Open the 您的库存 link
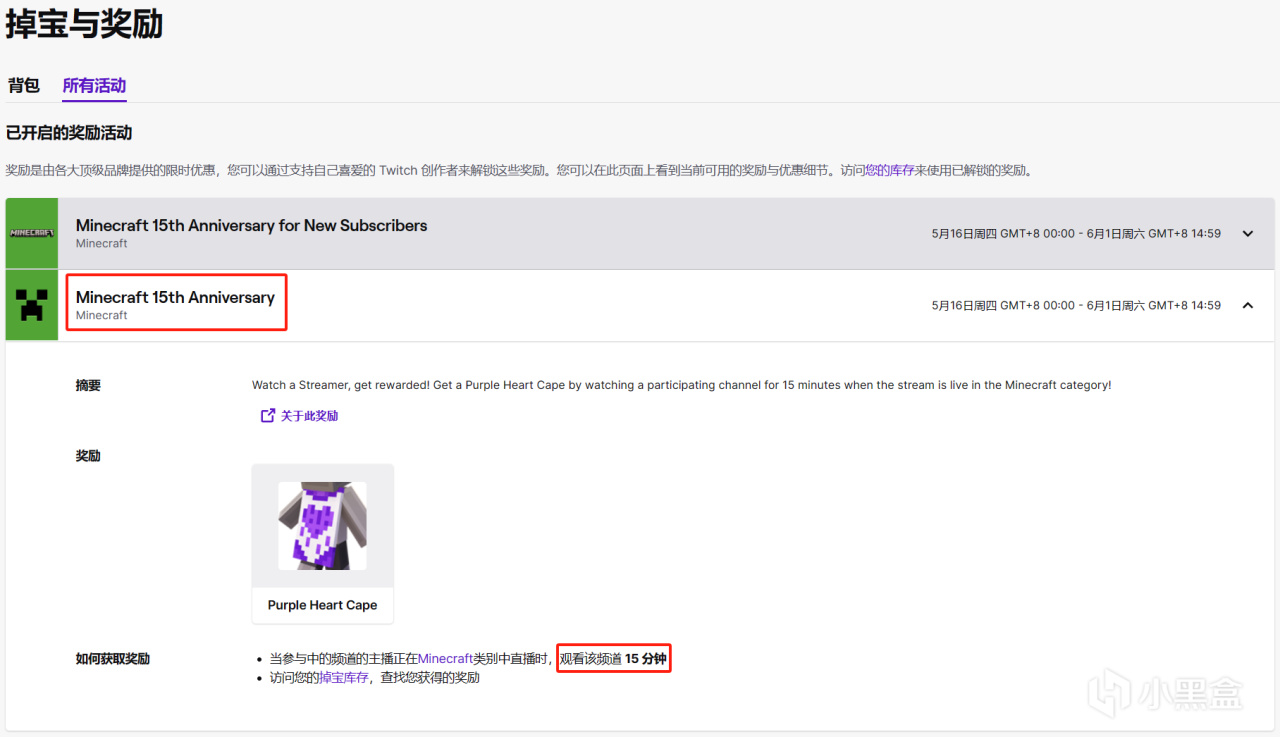The height and width of the screenshot is (737, 1280). click(889, 170)
